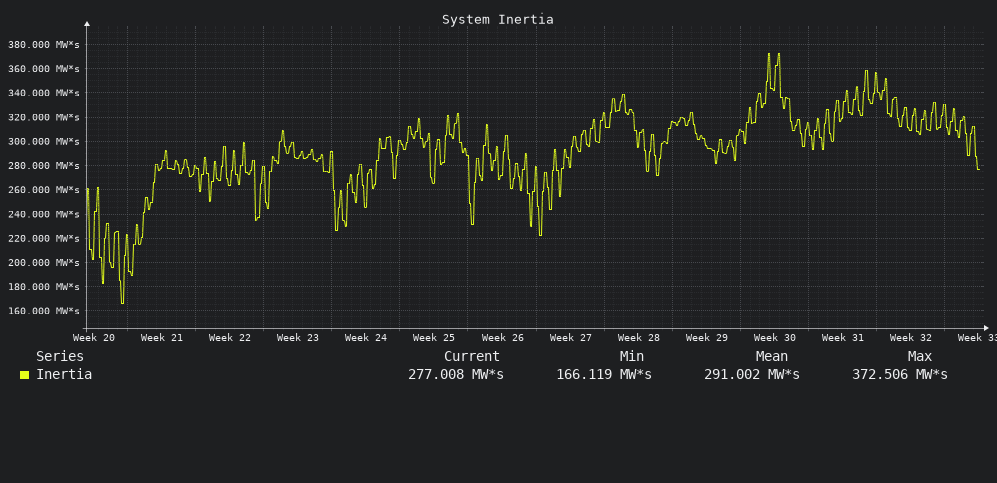Click the 180.000 MW*s y-axis label
The width and height of the screenshot is (997, 483).
pyautogui.click(x=44, y=287)
